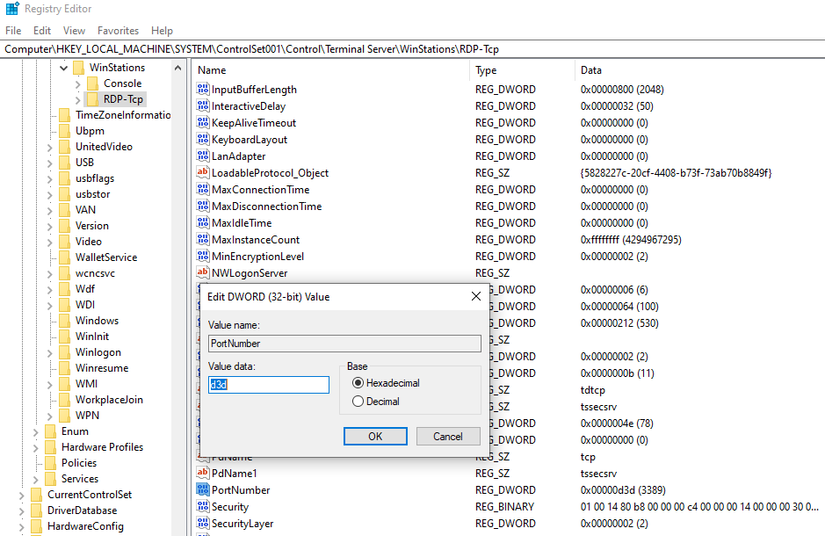Select the usbstor key
The width and height of the screenshot is (825, 536).
pos(93,194)
